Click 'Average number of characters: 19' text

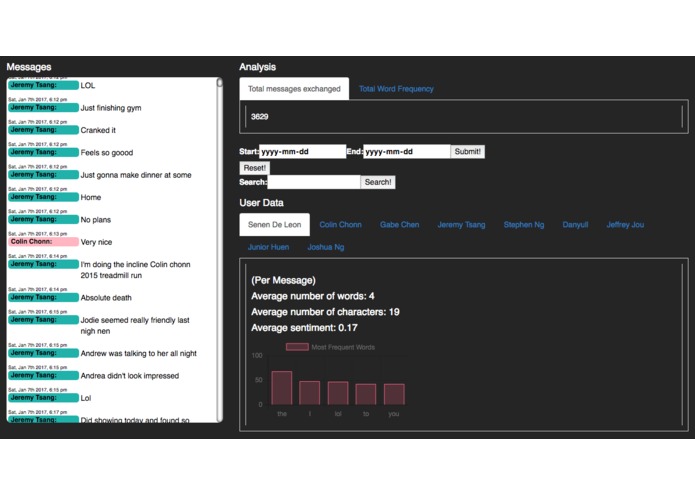click(325, 312)
